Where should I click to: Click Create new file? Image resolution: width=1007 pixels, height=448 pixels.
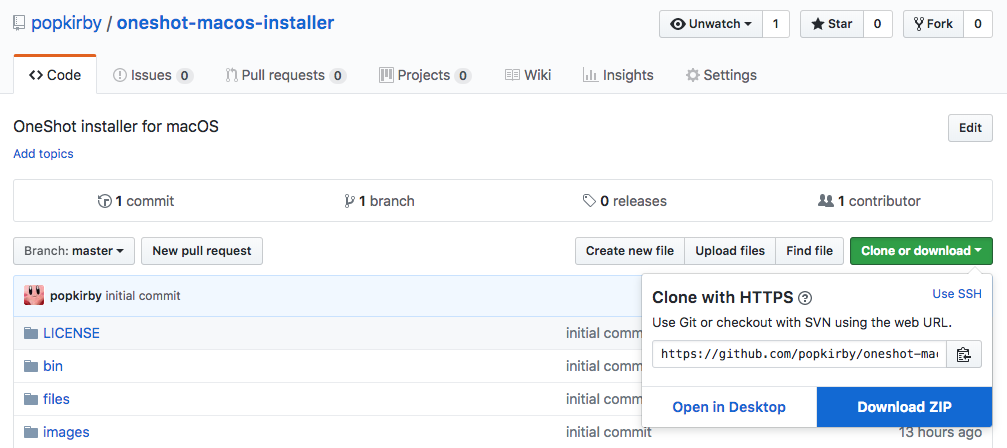click(x=630, y=251)
